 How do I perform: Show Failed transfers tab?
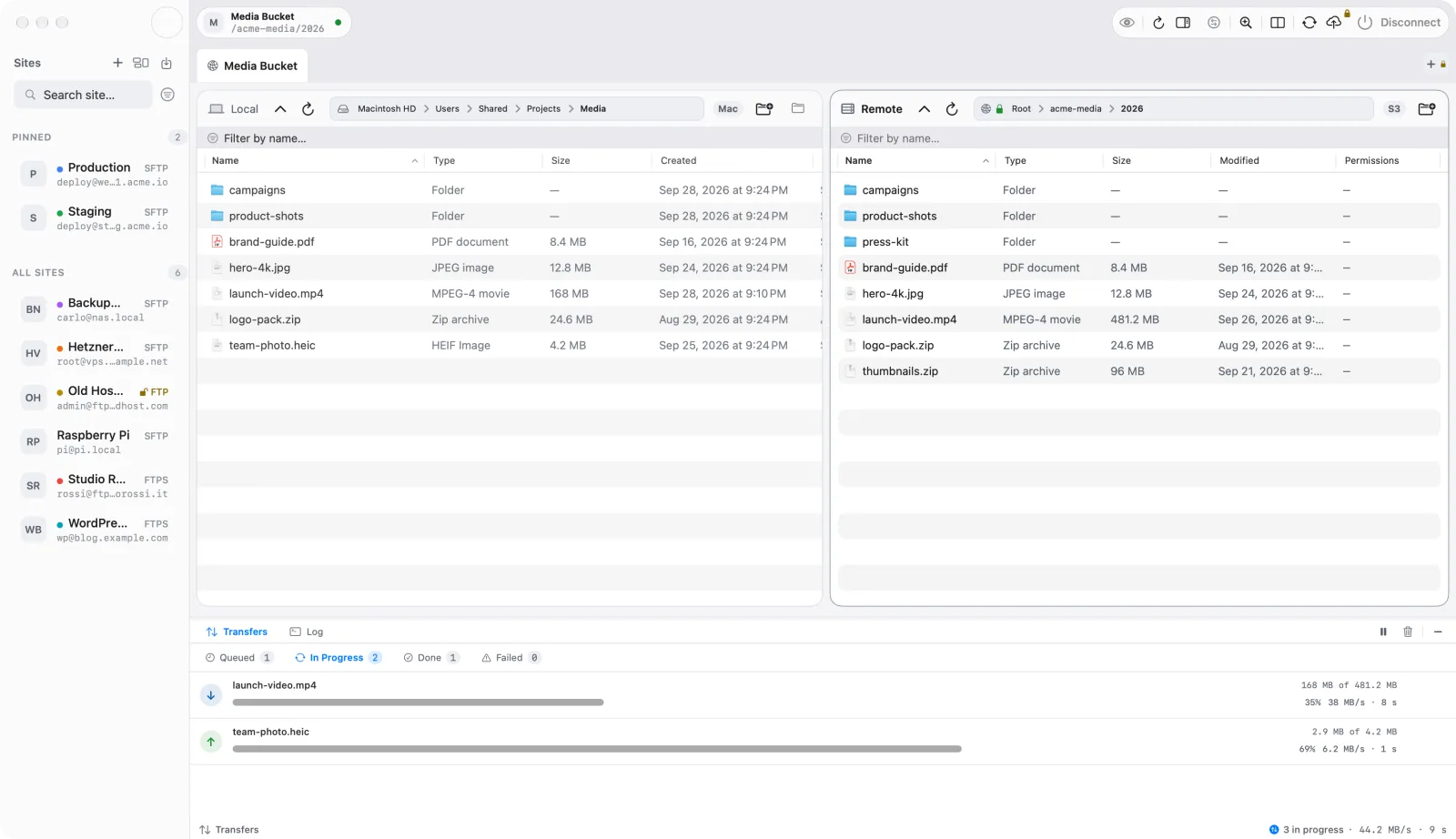tap(511, 658)
